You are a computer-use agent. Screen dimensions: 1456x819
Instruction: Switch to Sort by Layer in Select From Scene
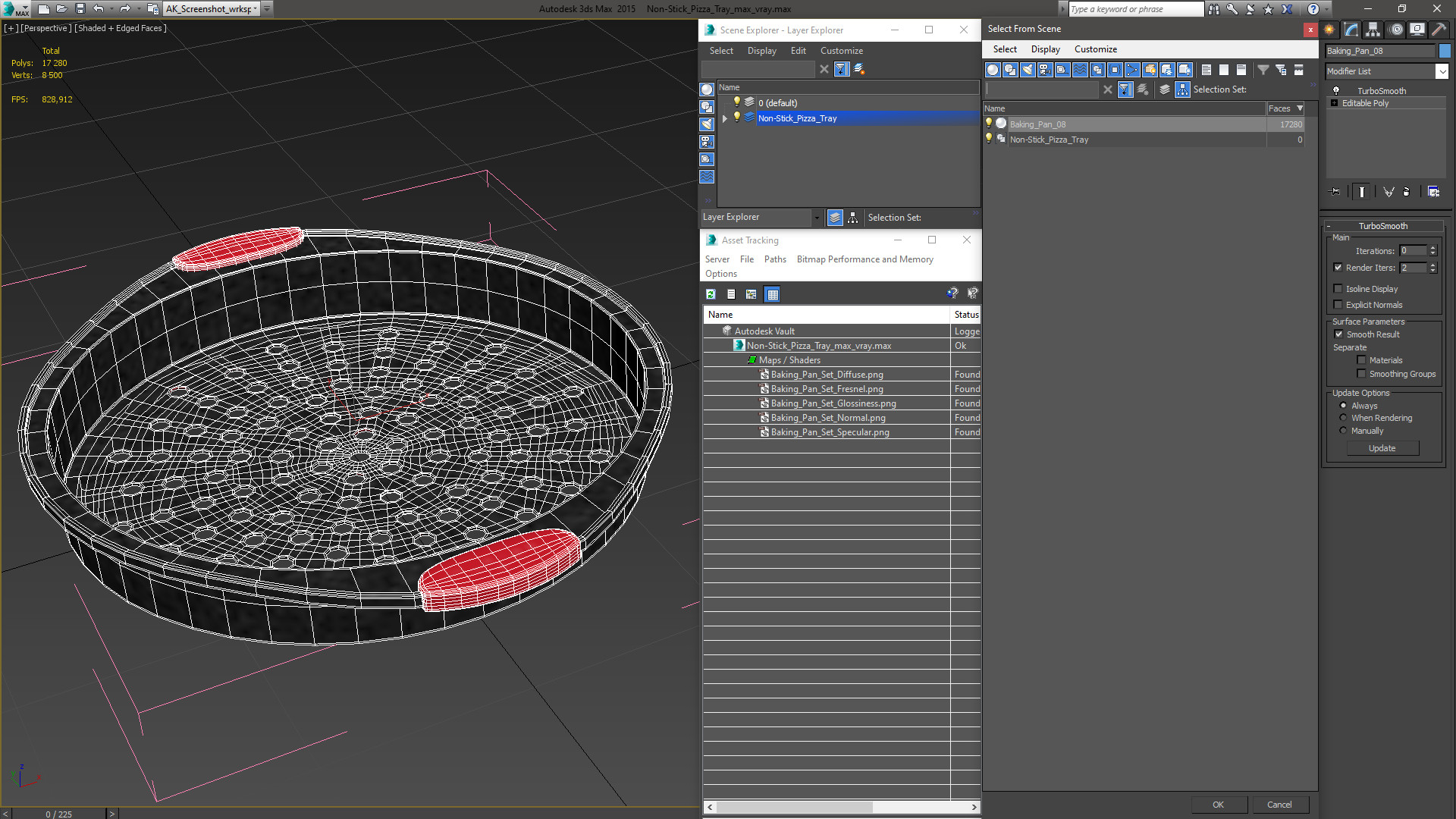pyautogui.click(x=1165, y=89)
